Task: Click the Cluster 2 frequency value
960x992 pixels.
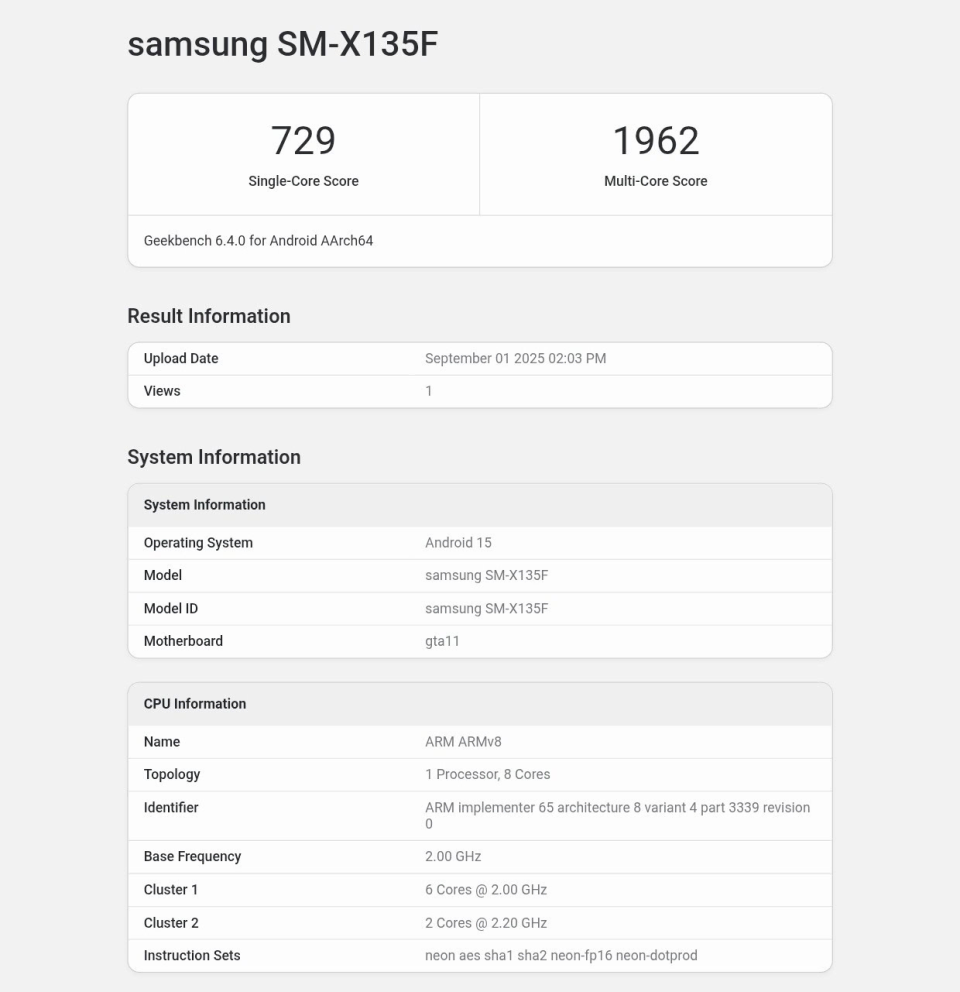Action: click(486, 923)
